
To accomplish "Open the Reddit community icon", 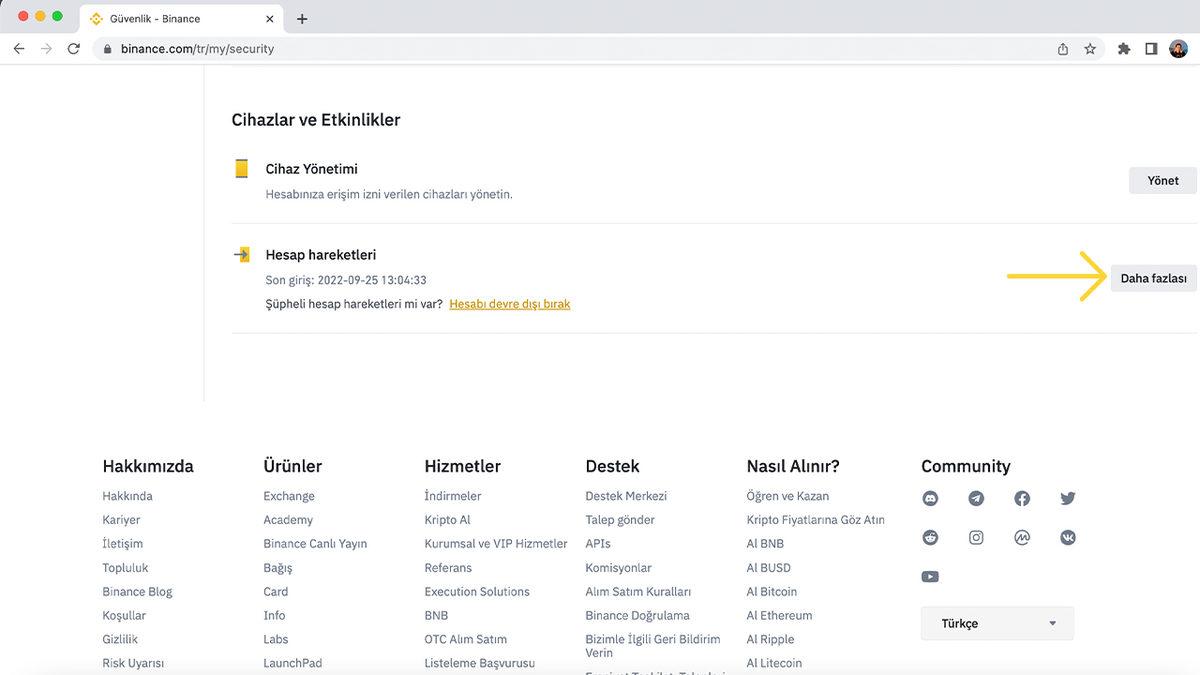I will pyautogui.click(x=930, y=537).
